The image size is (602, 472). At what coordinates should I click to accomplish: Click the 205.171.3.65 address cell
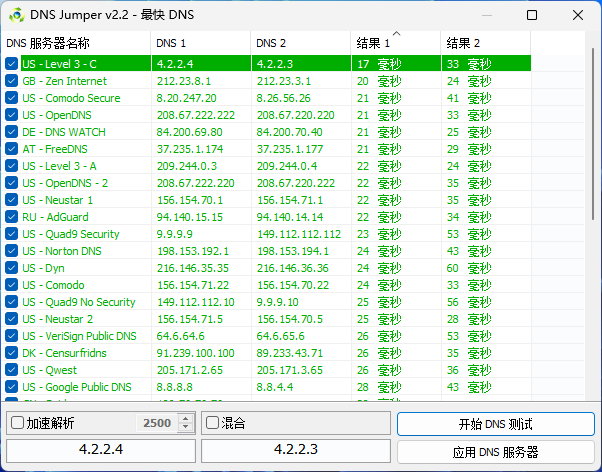(x=290, y=370)
